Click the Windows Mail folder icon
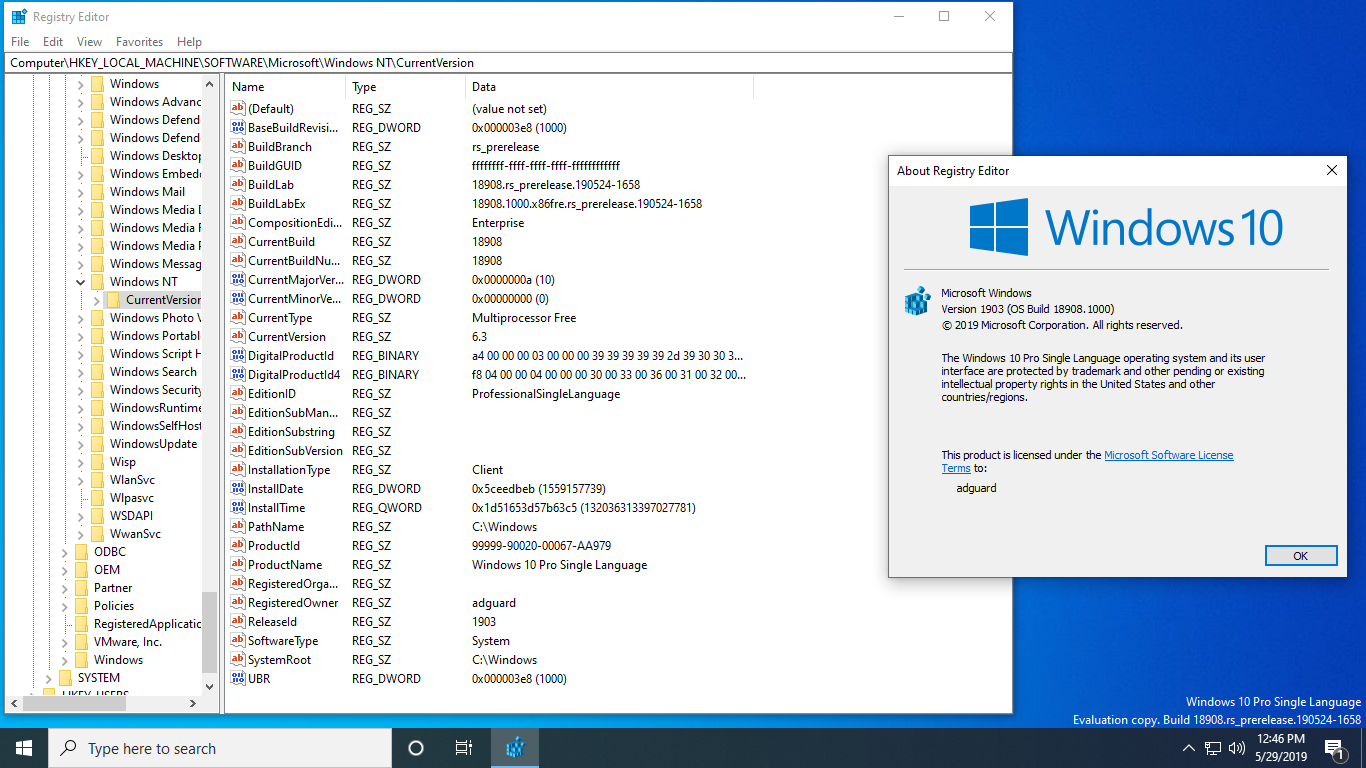 tap(97, 191)
